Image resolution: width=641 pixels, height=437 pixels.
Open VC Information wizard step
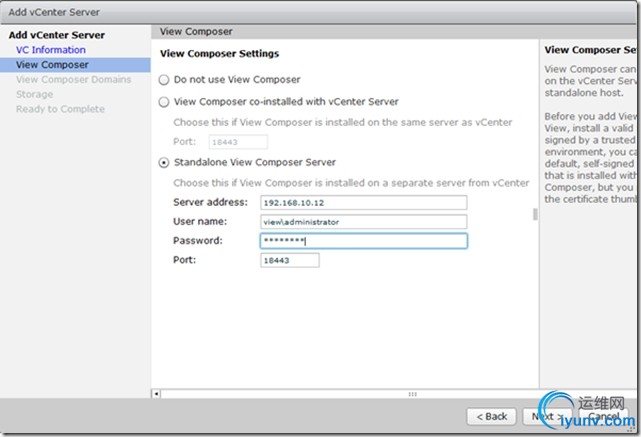click(x=51, y=50)
